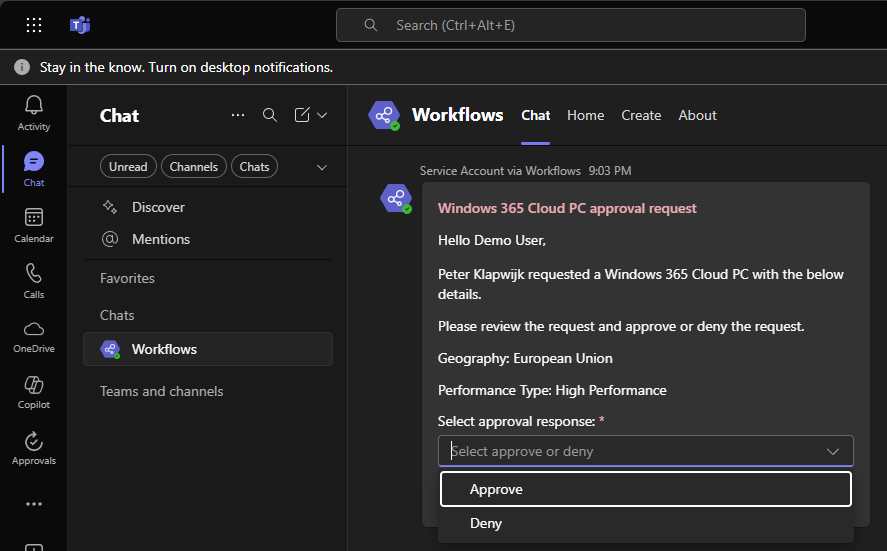Search within chats magnifier icon
This screenshot has height=551, width=887.
[x=270, y=115]
